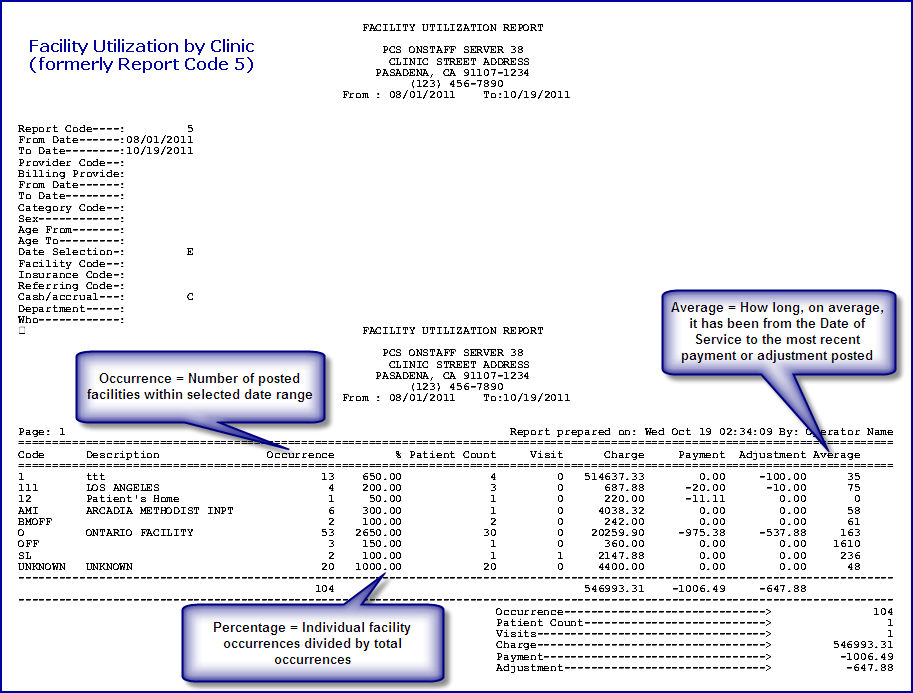Select the 'Insurance Code' parameter label
Image resolution: width=913 pixels, height=693 pixels.
(71, 275)
